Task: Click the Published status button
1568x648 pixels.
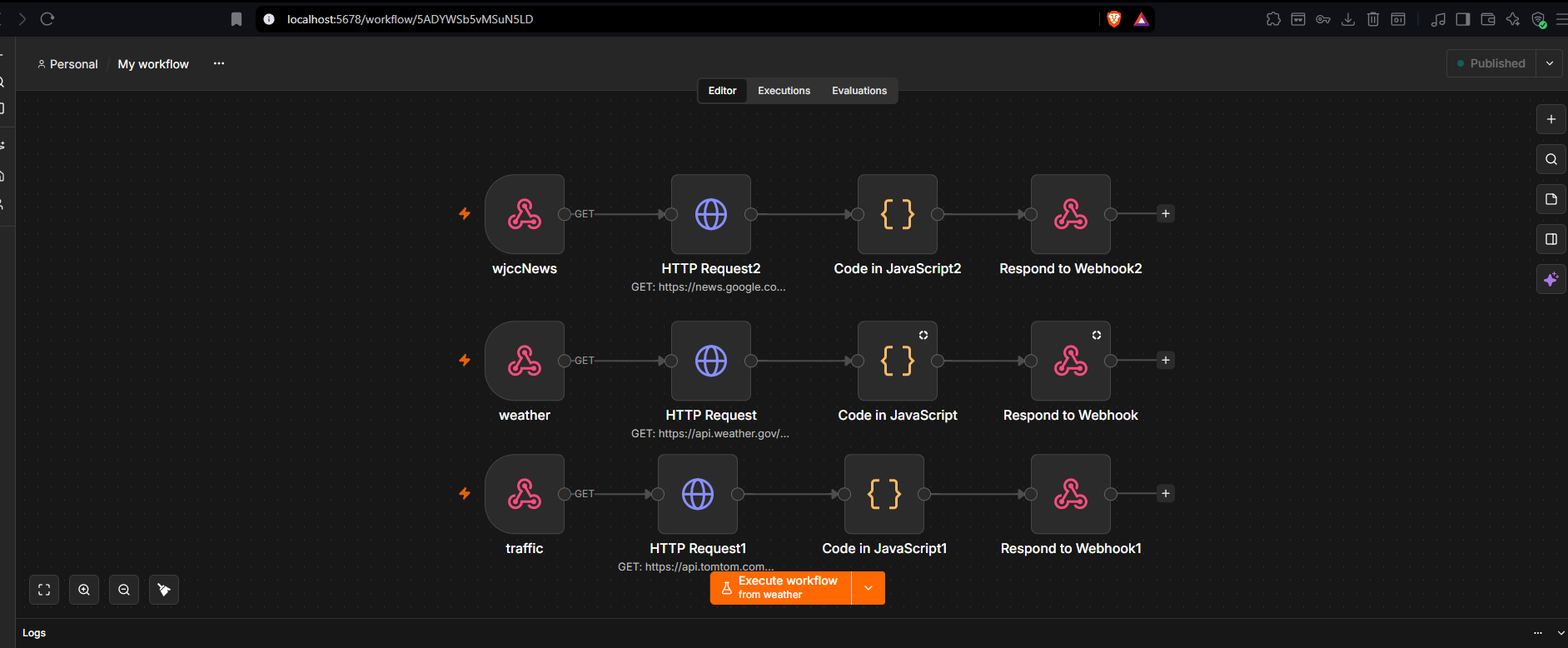Action: (1491, 63)
